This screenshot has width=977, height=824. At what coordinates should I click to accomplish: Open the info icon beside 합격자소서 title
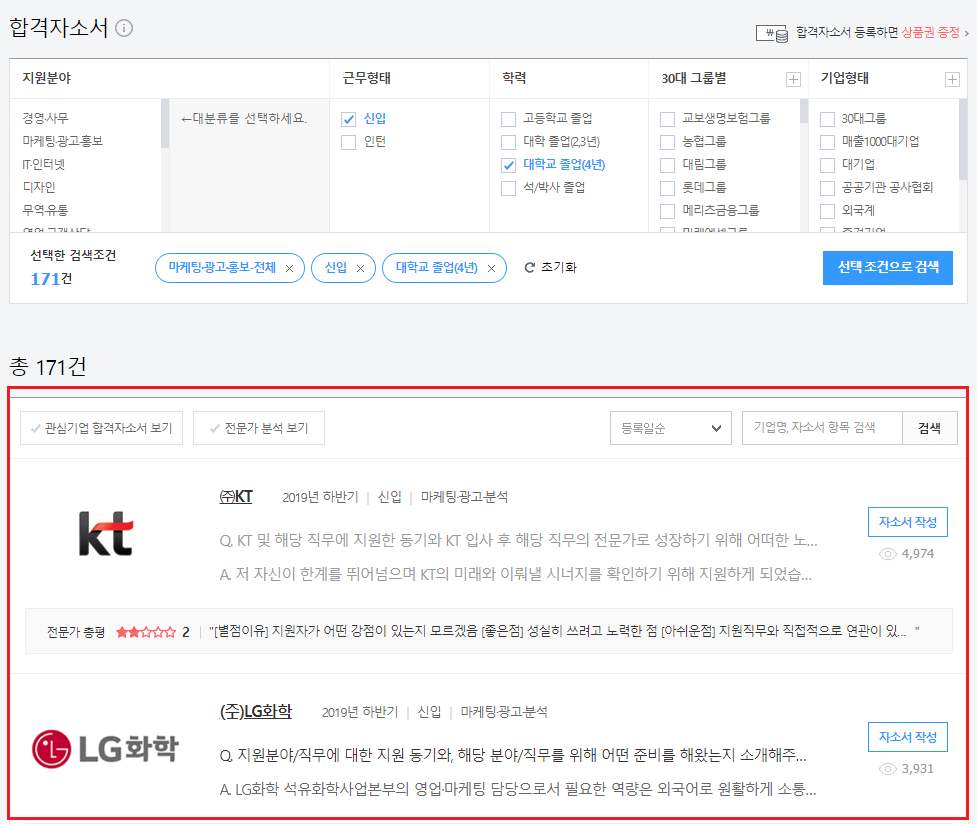pyautogui.click(x=124, y=29)
